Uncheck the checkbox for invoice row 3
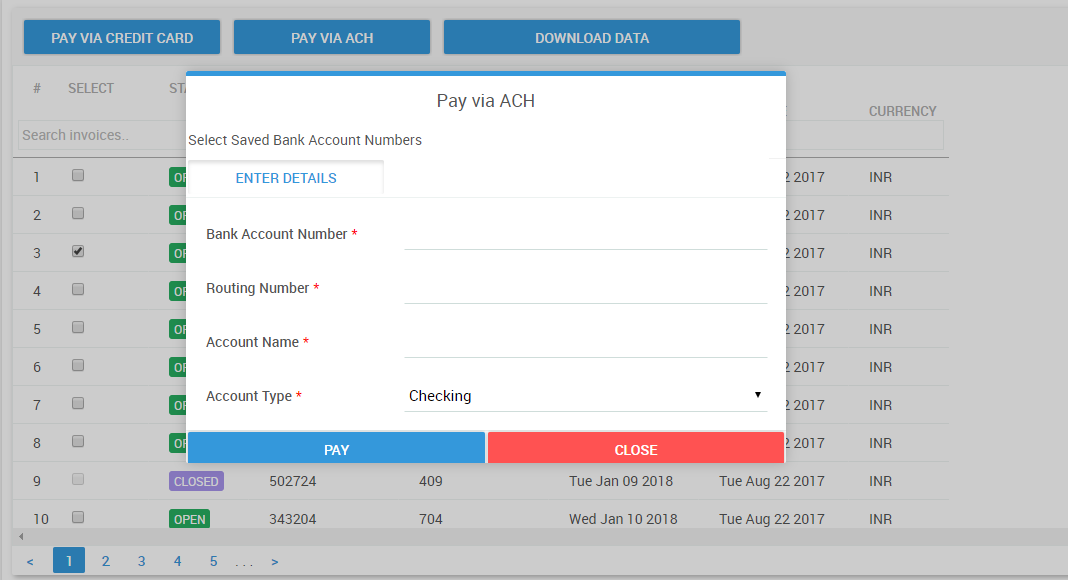 [78, 252]
